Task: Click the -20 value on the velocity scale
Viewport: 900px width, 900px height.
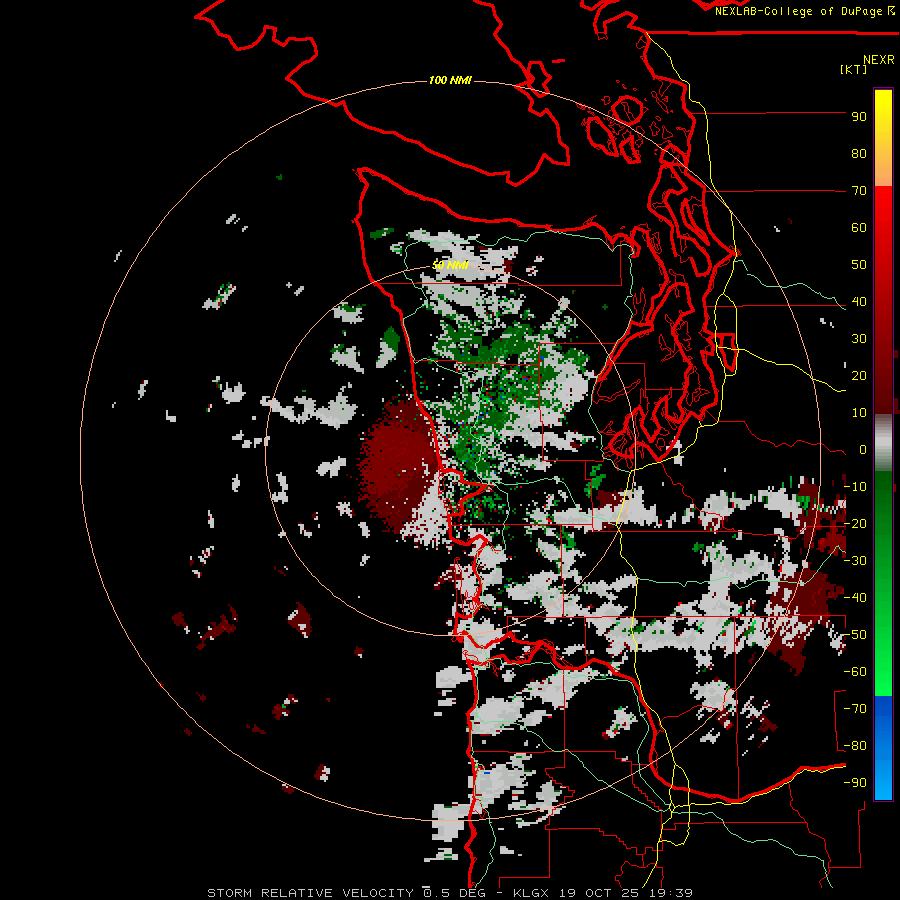Action: tap(855, 523)
